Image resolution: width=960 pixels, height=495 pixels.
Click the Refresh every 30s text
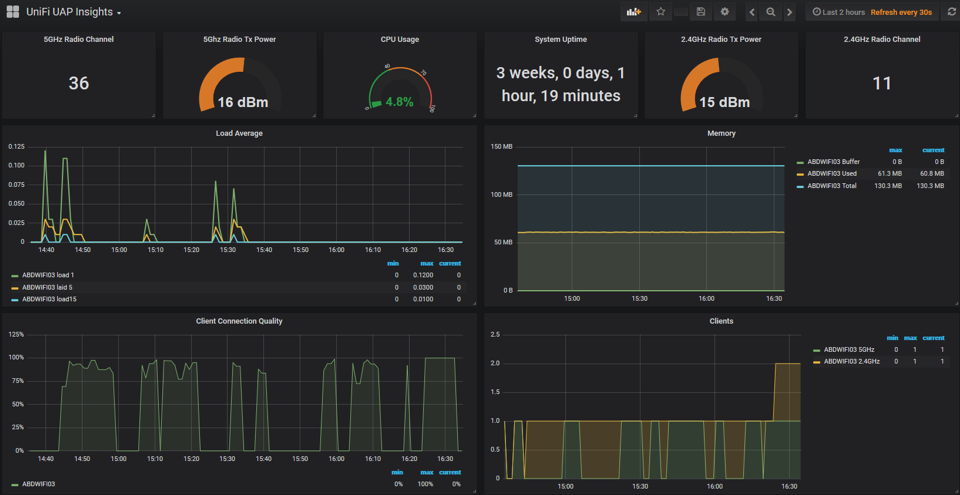coord(901,12)
